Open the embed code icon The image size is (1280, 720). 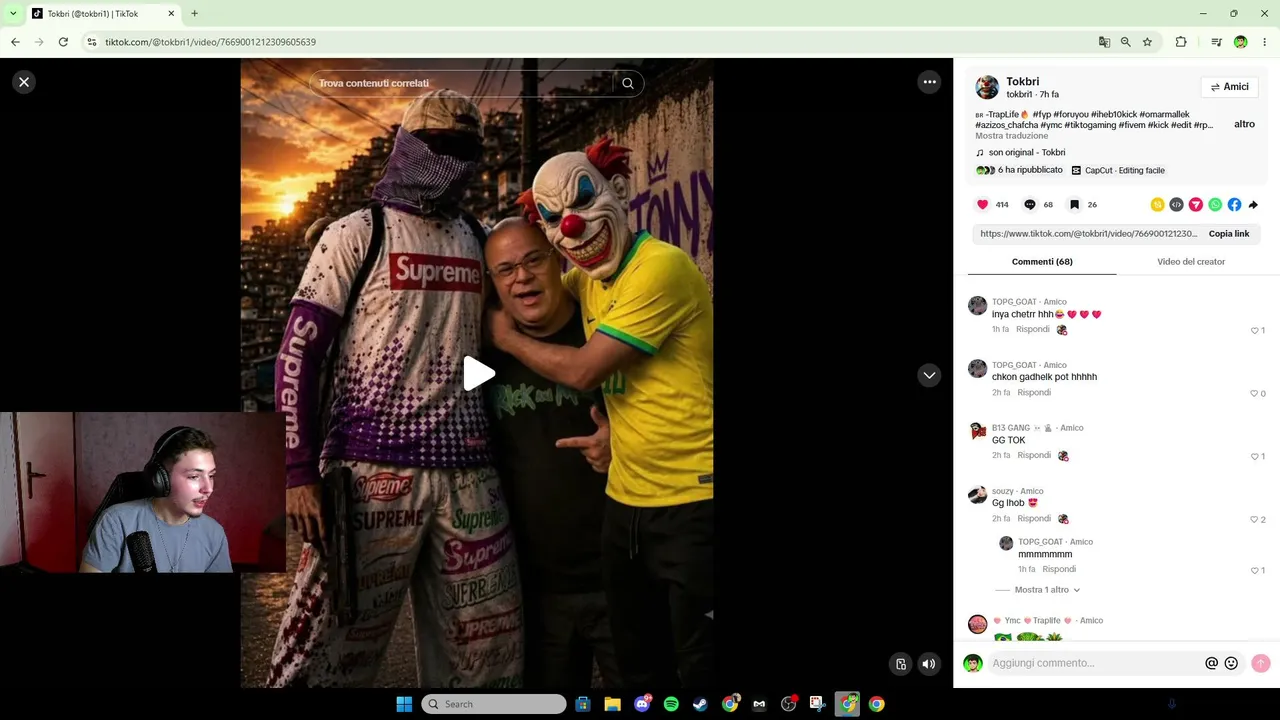[1176, 204]
